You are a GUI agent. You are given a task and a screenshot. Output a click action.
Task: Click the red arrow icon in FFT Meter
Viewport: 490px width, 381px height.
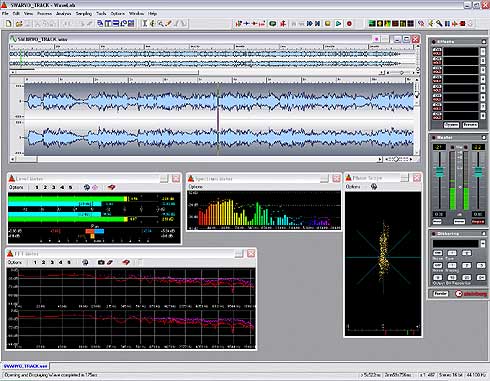pos(126,262)
